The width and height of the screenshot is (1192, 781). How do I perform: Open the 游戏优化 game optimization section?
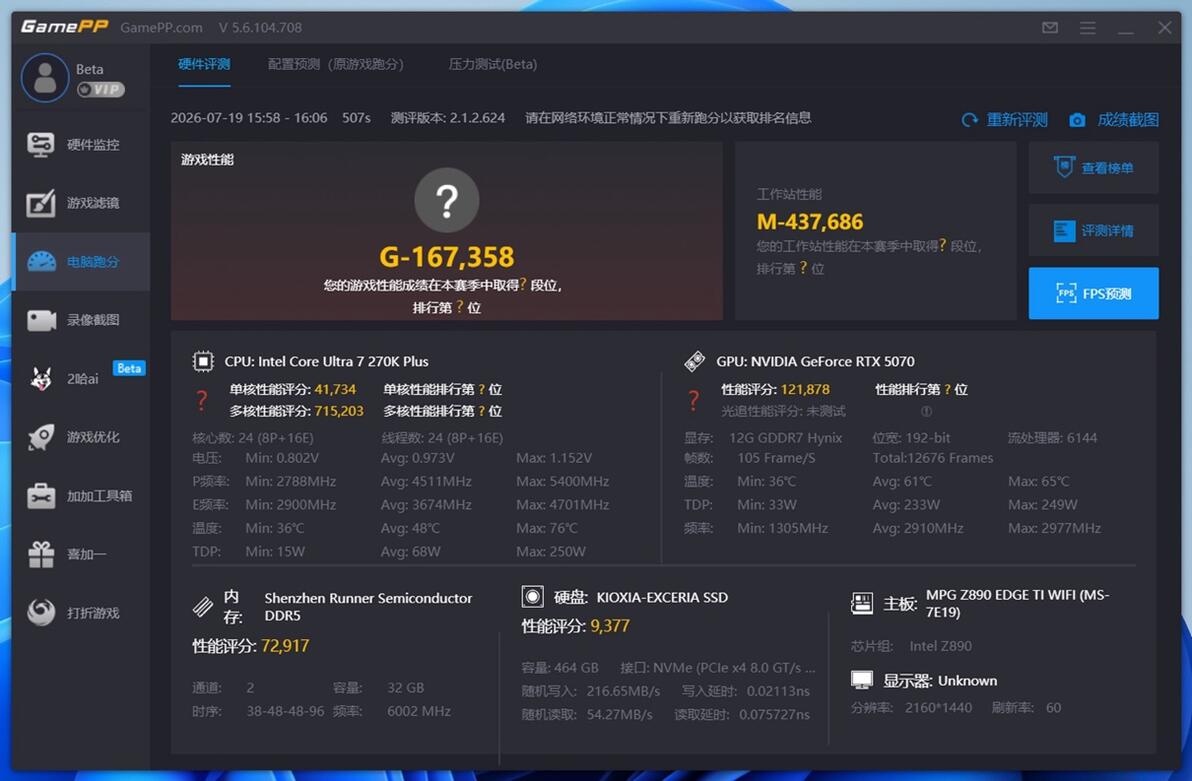[81, 437]
